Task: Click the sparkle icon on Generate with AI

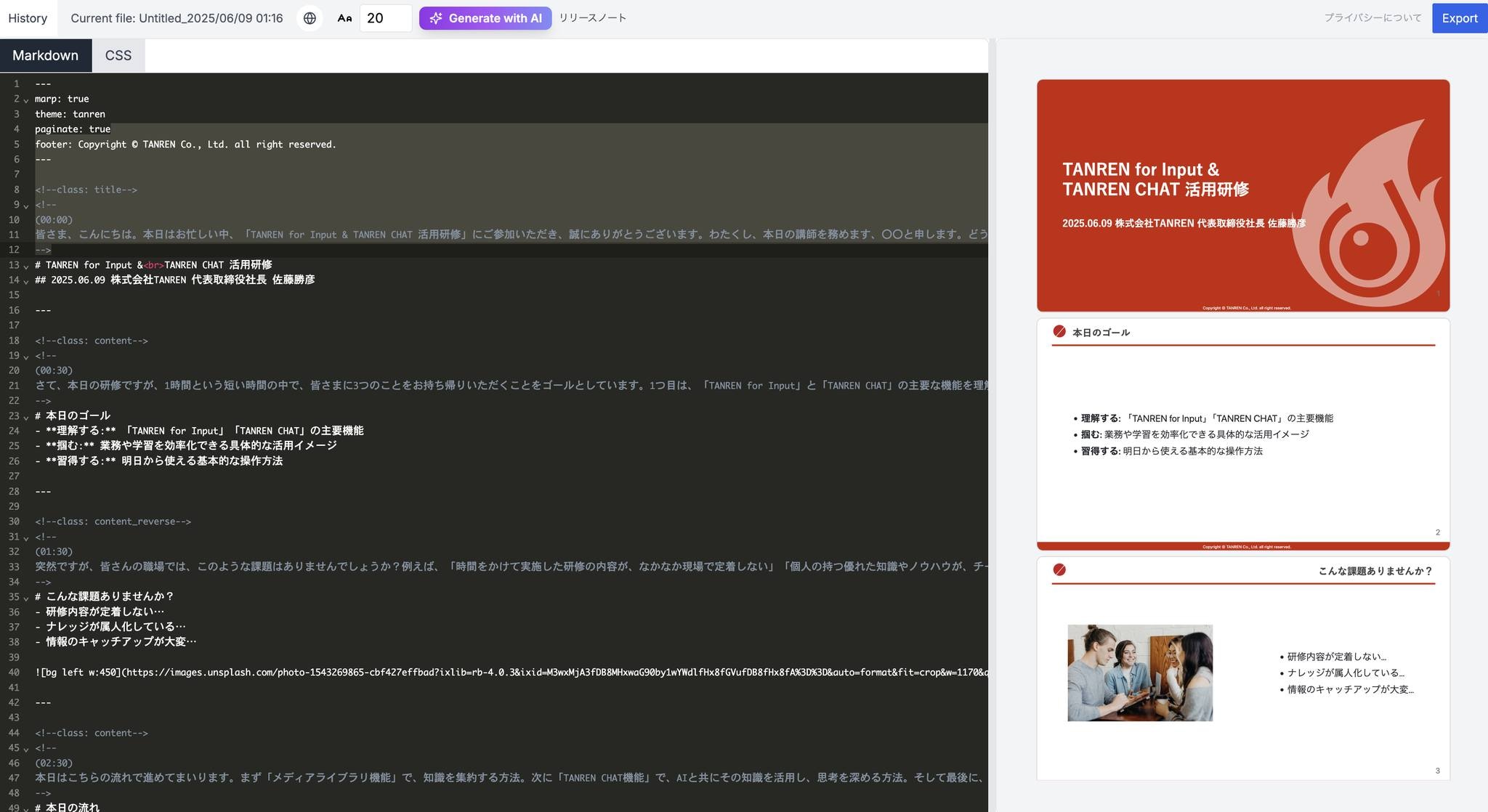Action: point(435,18)
